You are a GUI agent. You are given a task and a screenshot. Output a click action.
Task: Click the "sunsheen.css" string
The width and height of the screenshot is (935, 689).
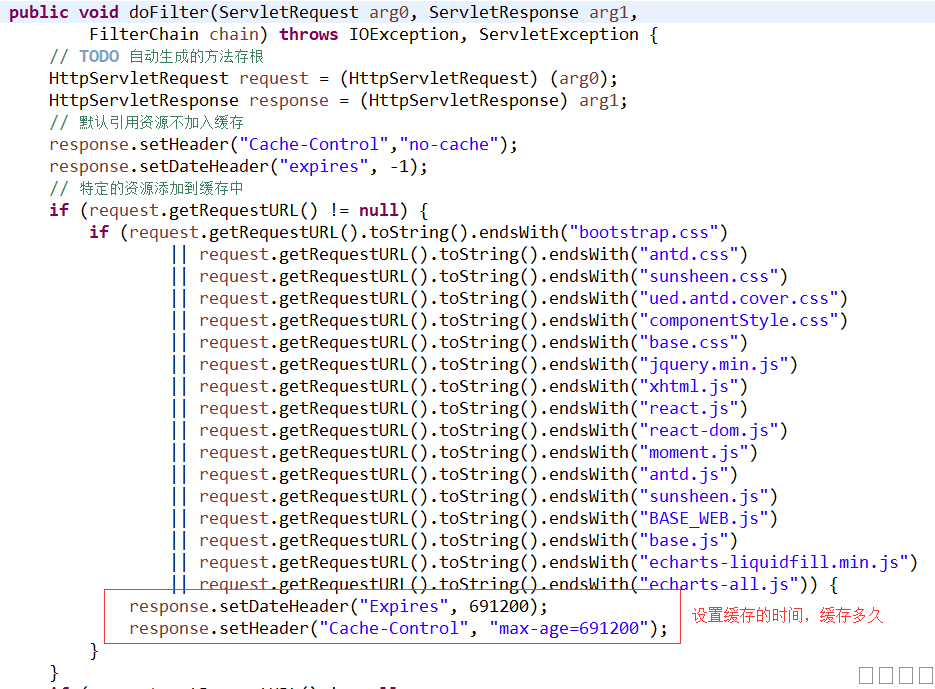(x=712, y=276)
